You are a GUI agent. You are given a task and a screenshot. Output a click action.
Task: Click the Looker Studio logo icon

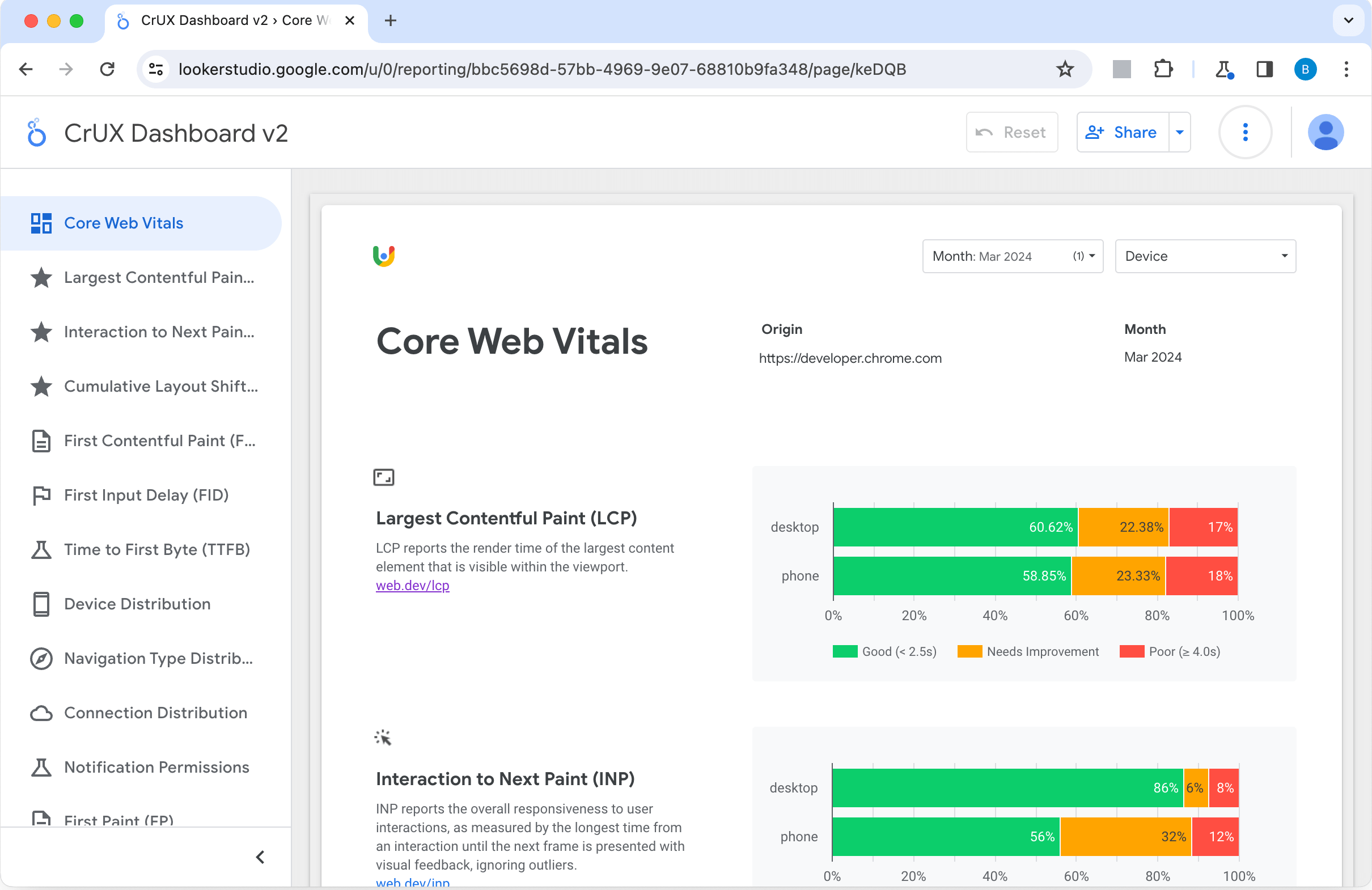point(36,133)
